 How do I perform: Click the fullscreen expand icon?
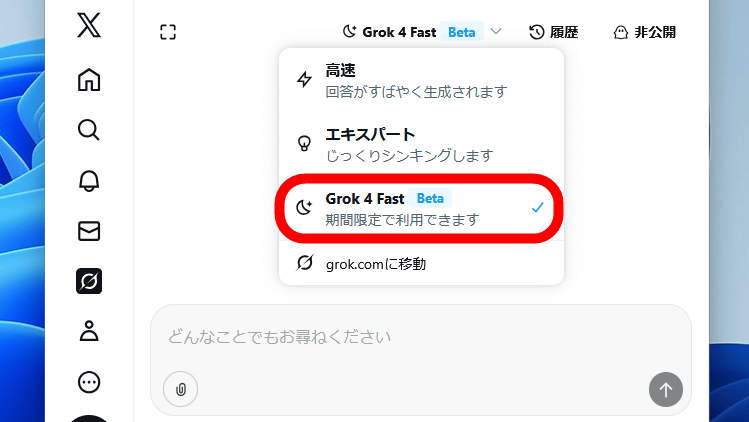[168, 32]
